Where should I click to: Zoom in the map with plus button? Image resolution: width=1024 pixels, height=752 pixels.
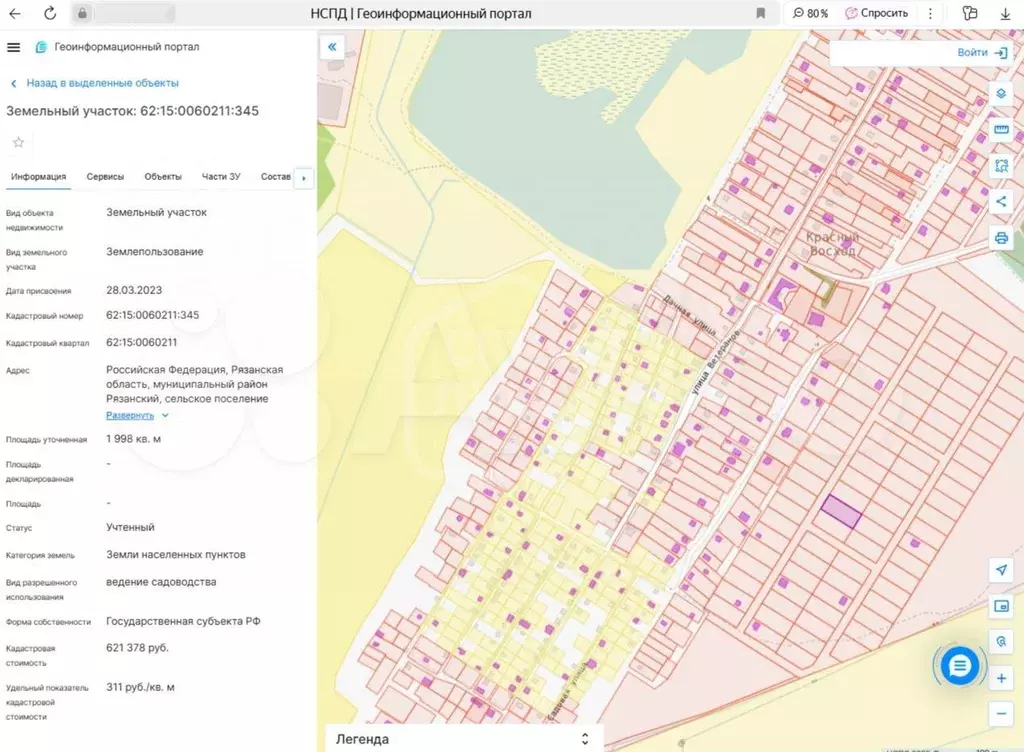coord(1001,678)
